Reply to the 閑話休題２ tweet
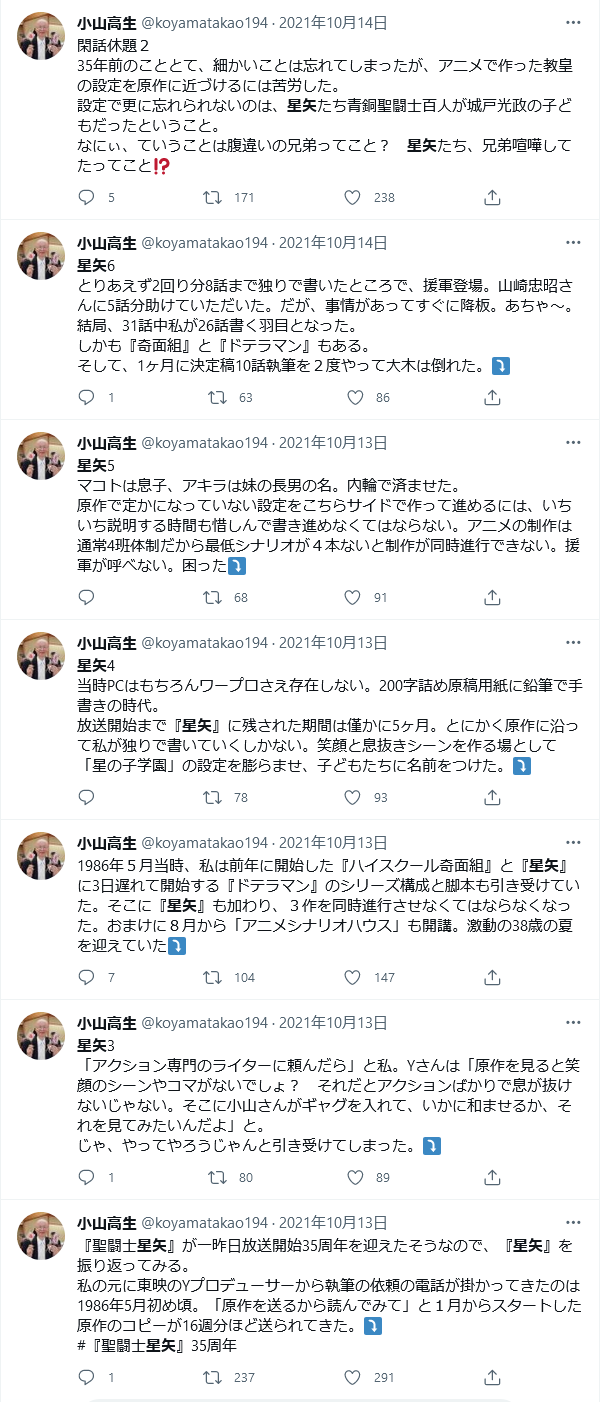612x1402 pixels. coord(86,198)
